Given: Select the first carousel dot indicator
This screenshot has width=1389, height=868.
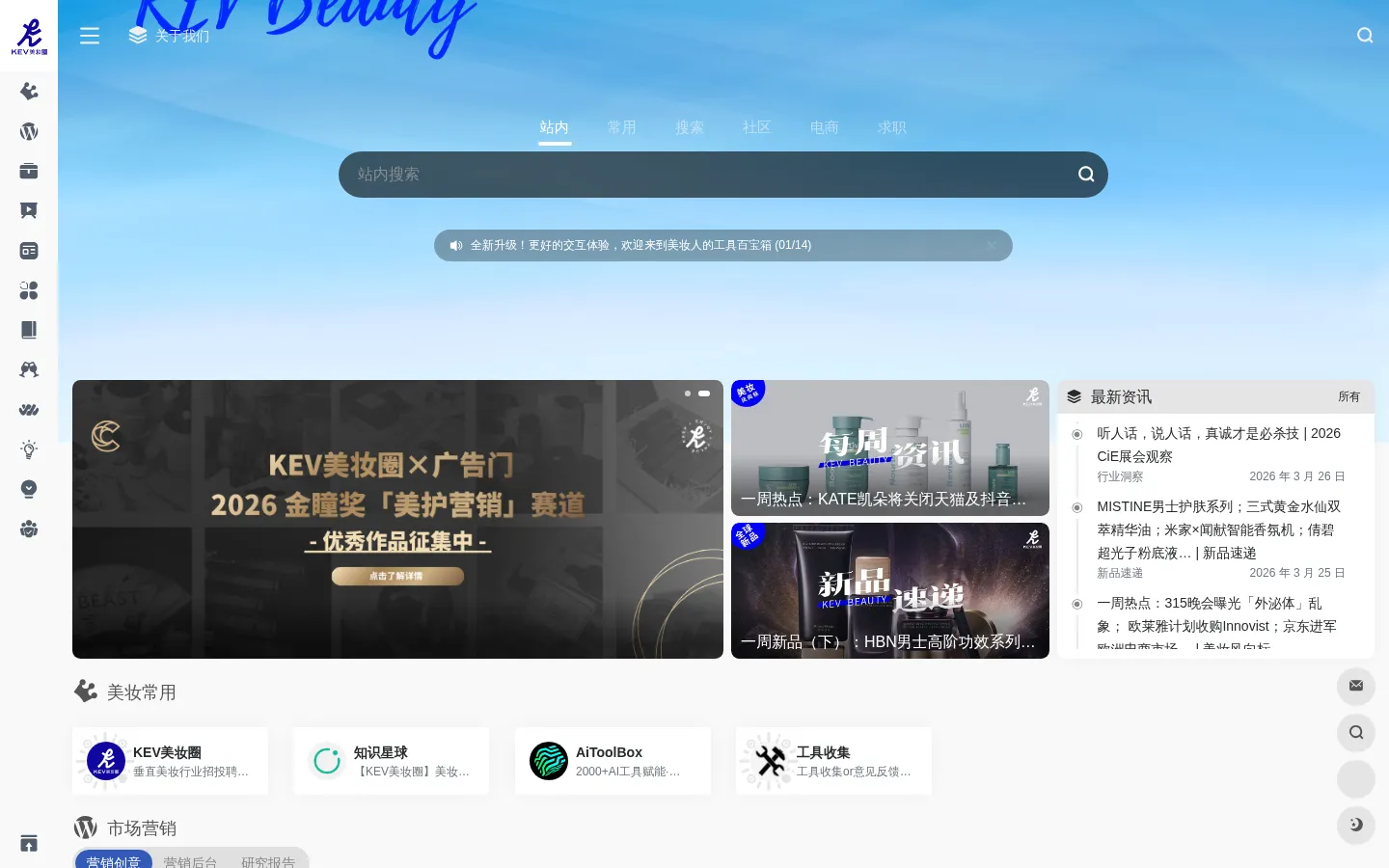Looking at the screenshot, I should click(x=688, y=393).
